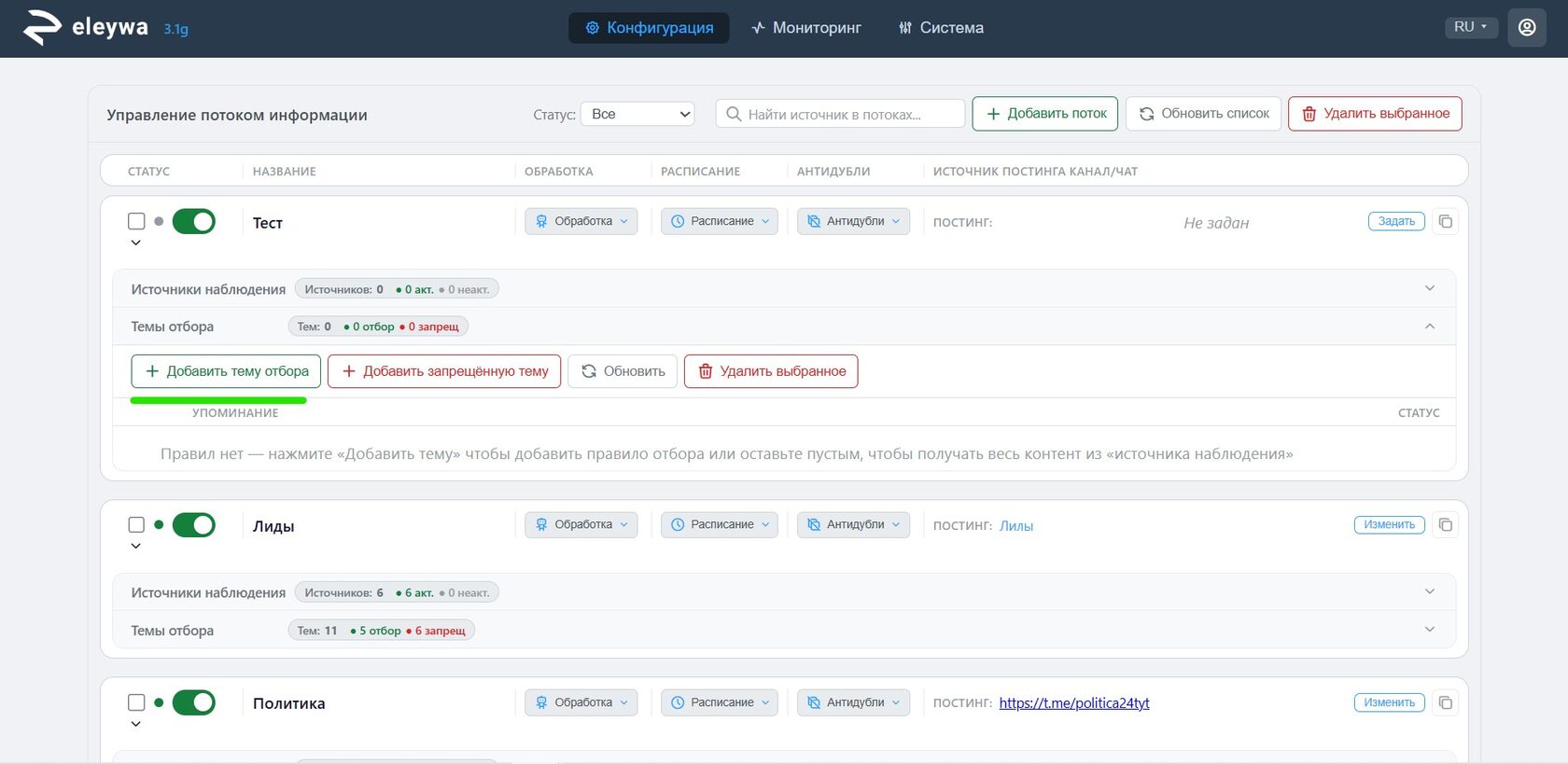Click Обновить in Темы отбора
Viewport: 1568px width, 764px height.
623,371
